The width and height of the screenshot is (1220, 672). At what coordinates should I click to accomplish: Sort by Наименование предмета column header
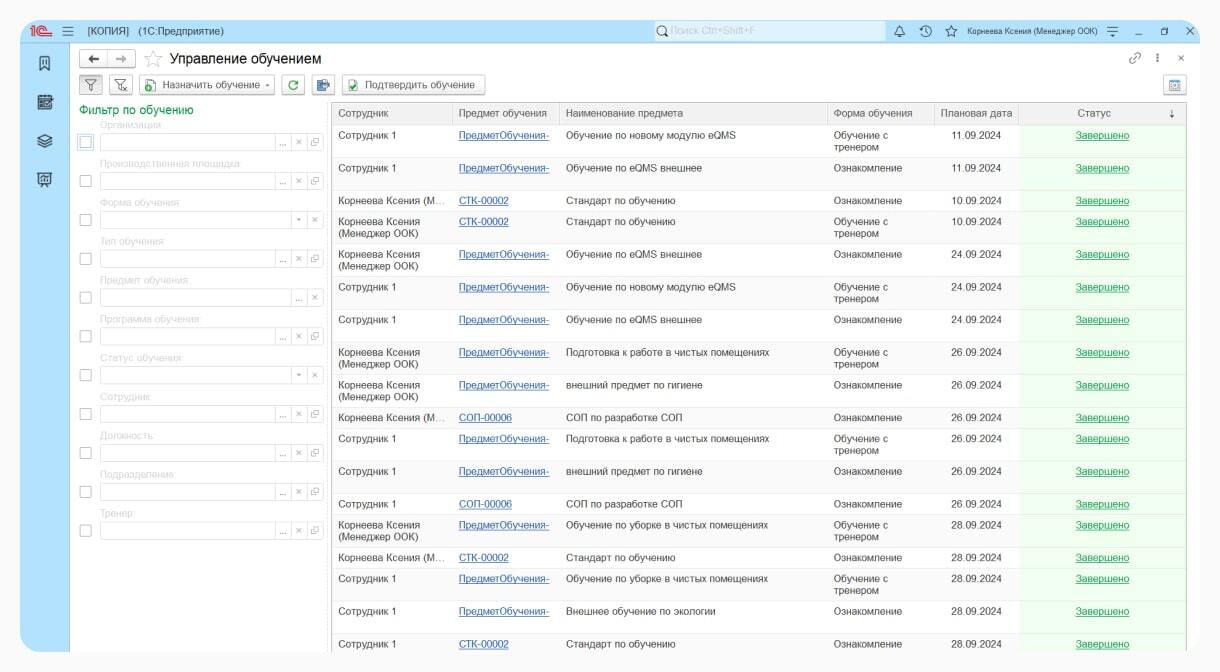[693, 114]
